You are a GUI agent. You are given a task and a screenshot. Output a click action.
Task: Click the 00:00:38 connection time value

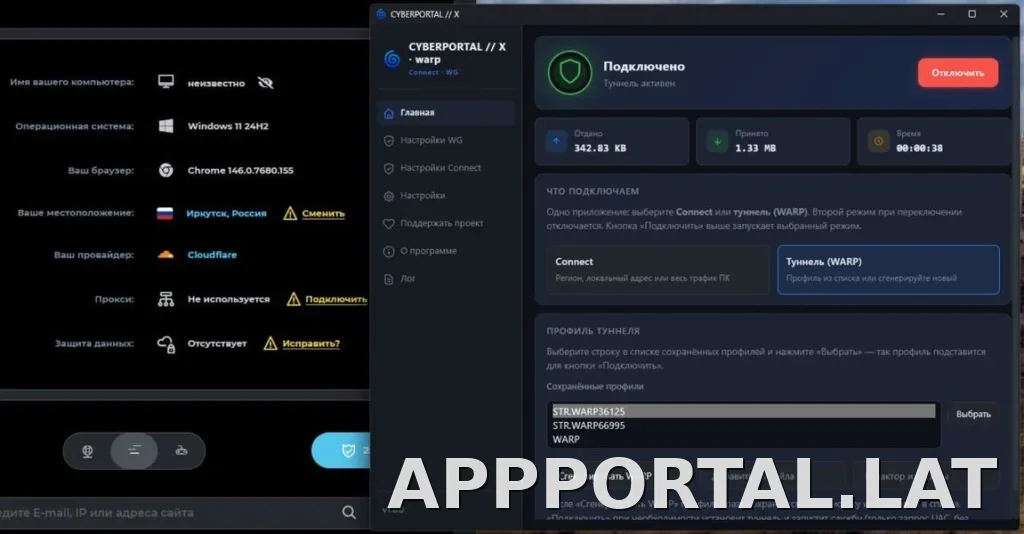[x=920, y=148]
